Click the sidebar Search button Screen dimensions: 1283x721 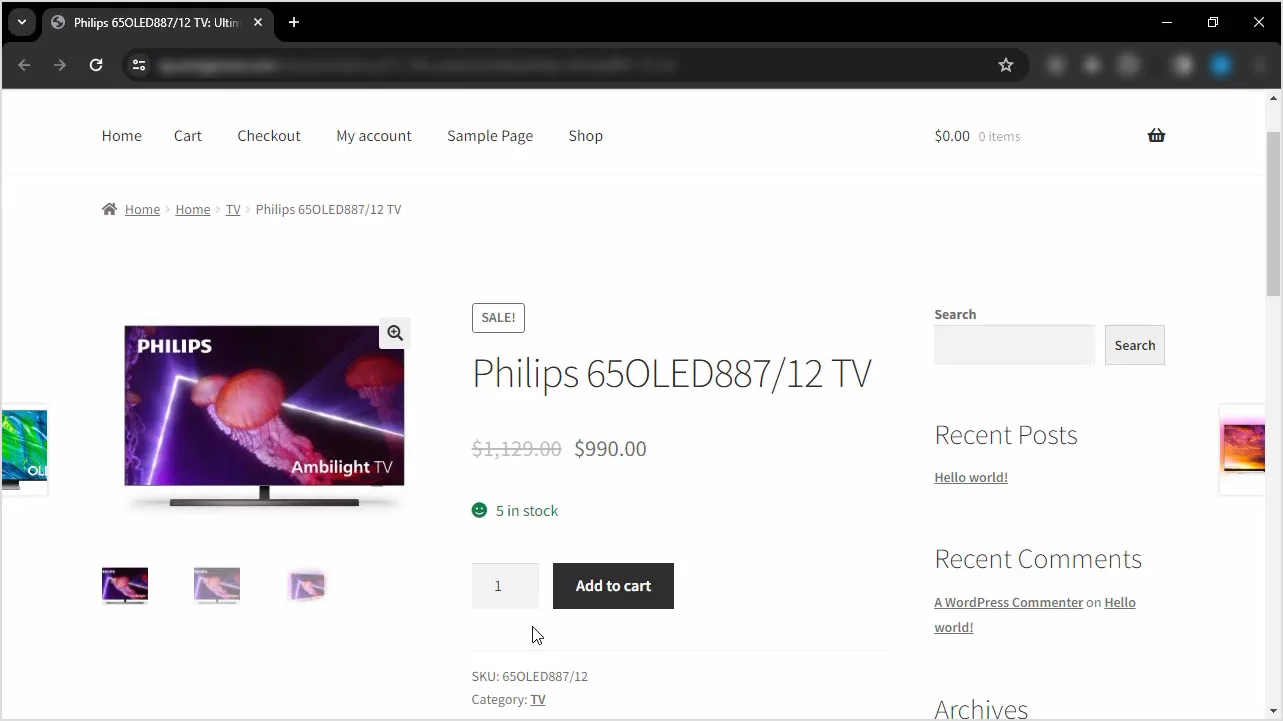(1134, 345)
